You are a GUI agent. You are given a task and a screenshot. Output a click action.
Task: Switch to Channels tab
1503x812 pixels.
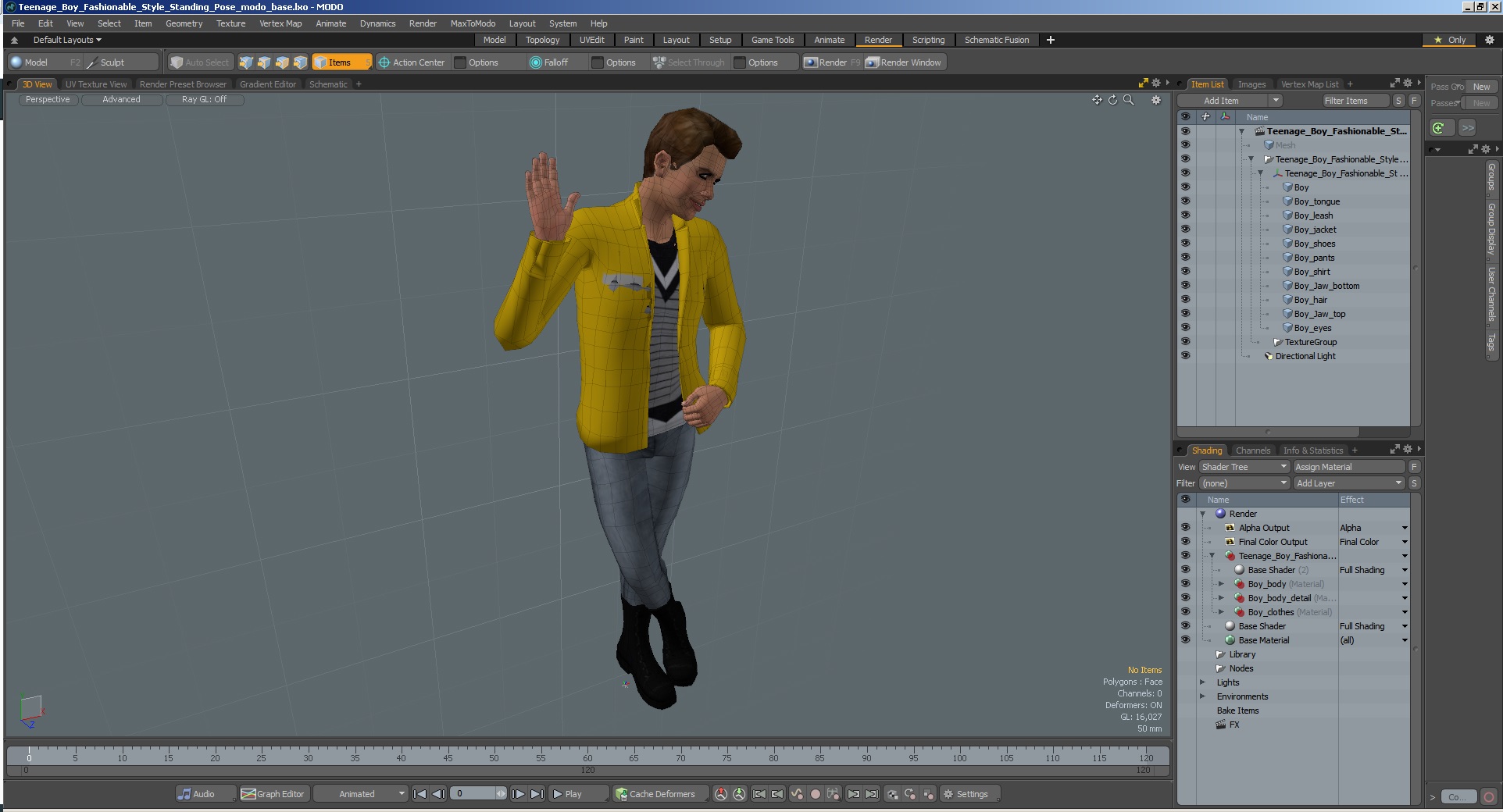click(x=1253, y=451)
